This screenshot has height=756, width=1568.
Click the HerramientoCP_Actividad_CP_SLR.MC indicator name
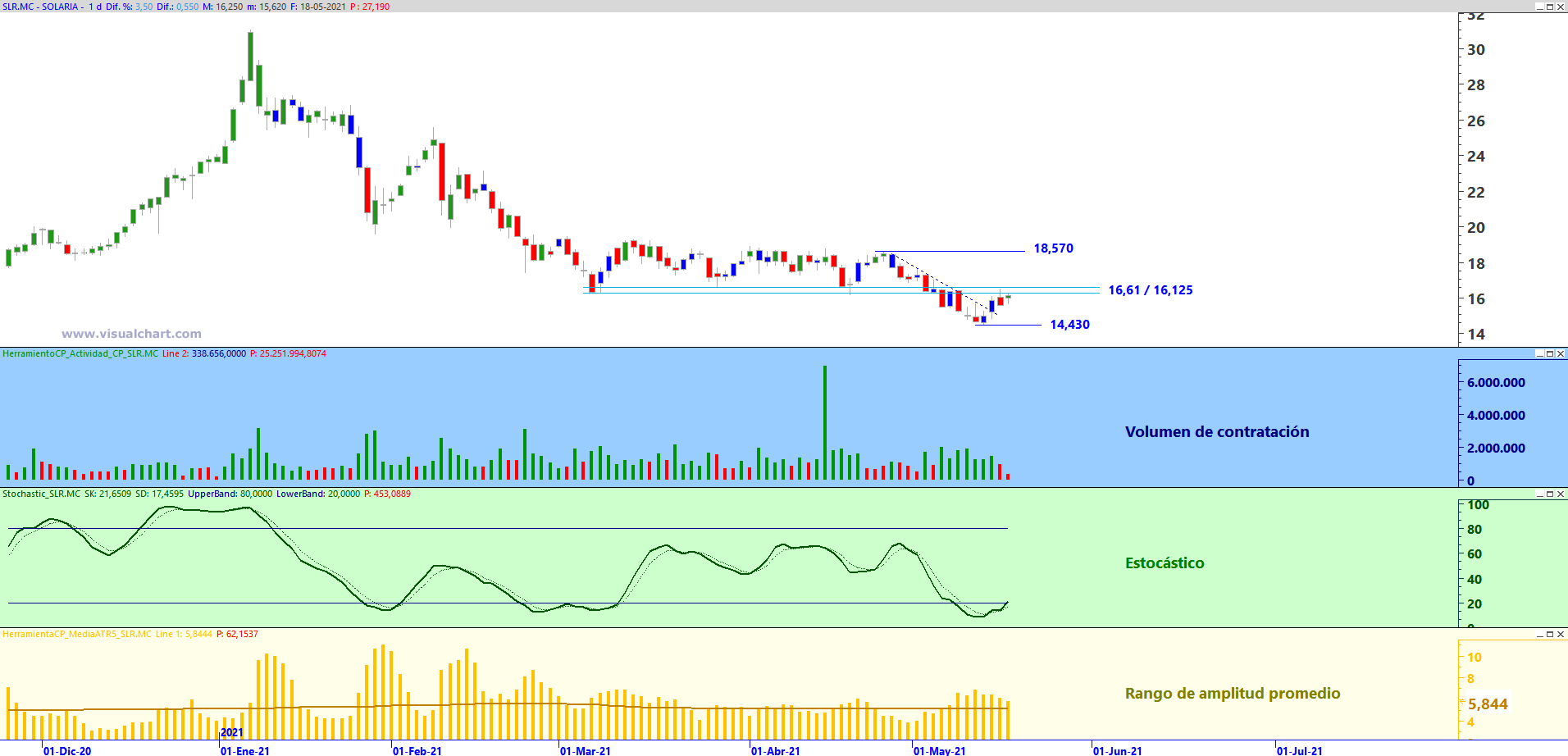(80, 353)
